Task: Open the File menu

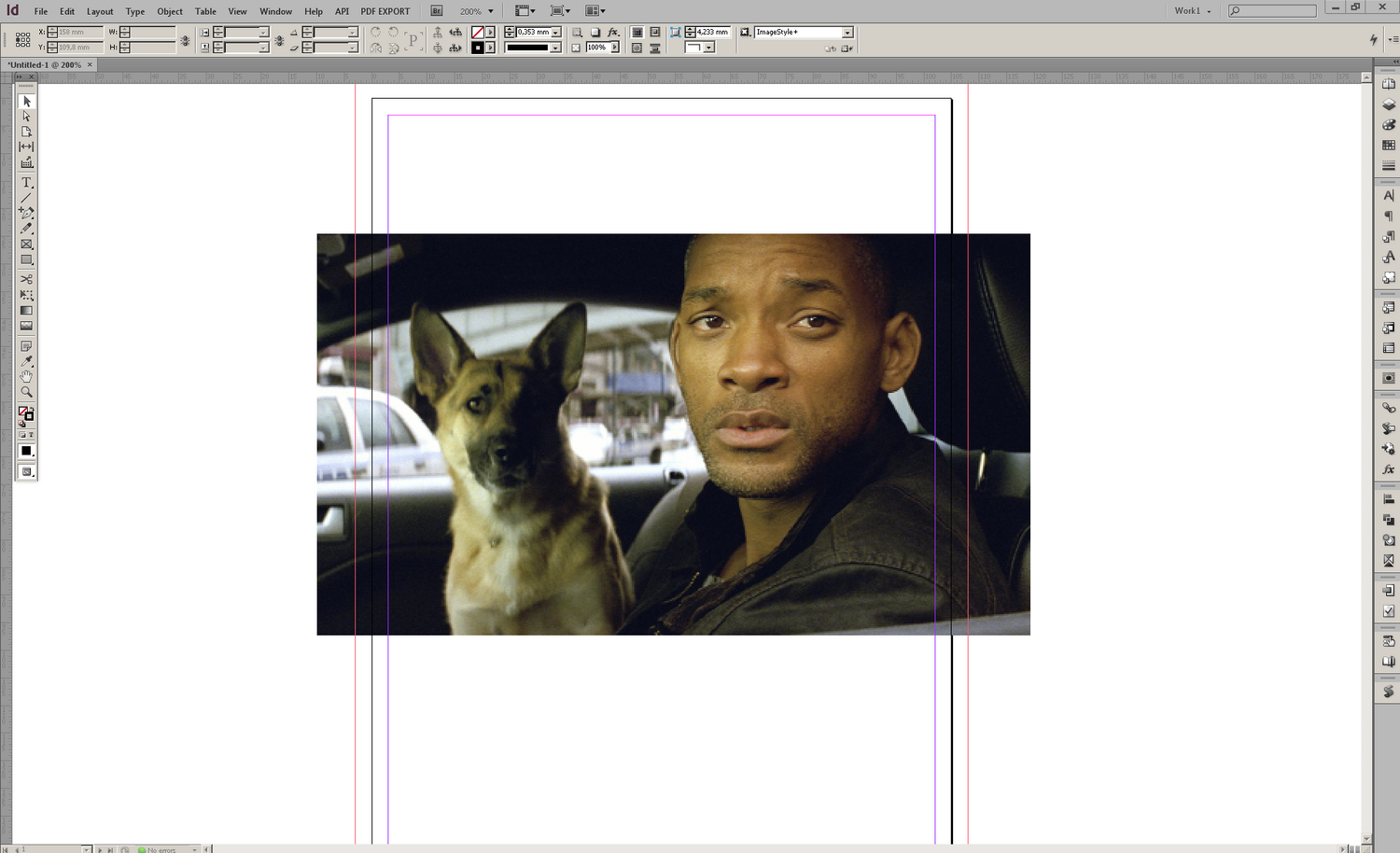Action: tap(41, 11)
